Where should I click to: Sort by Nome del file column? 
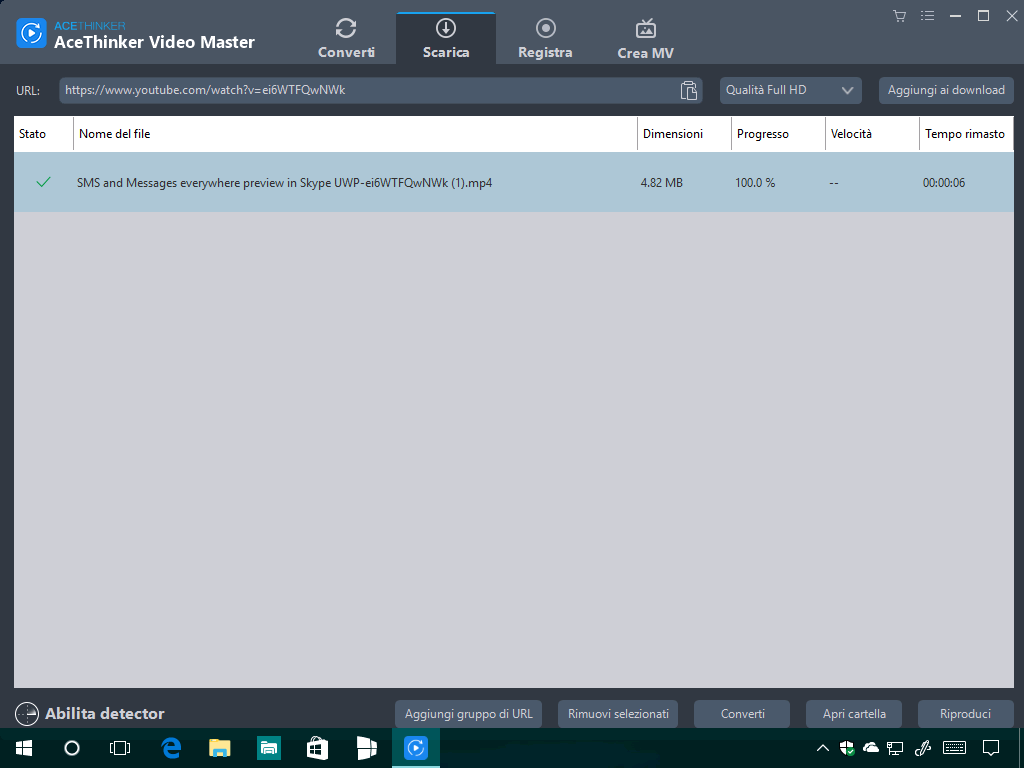coord(355,134)
